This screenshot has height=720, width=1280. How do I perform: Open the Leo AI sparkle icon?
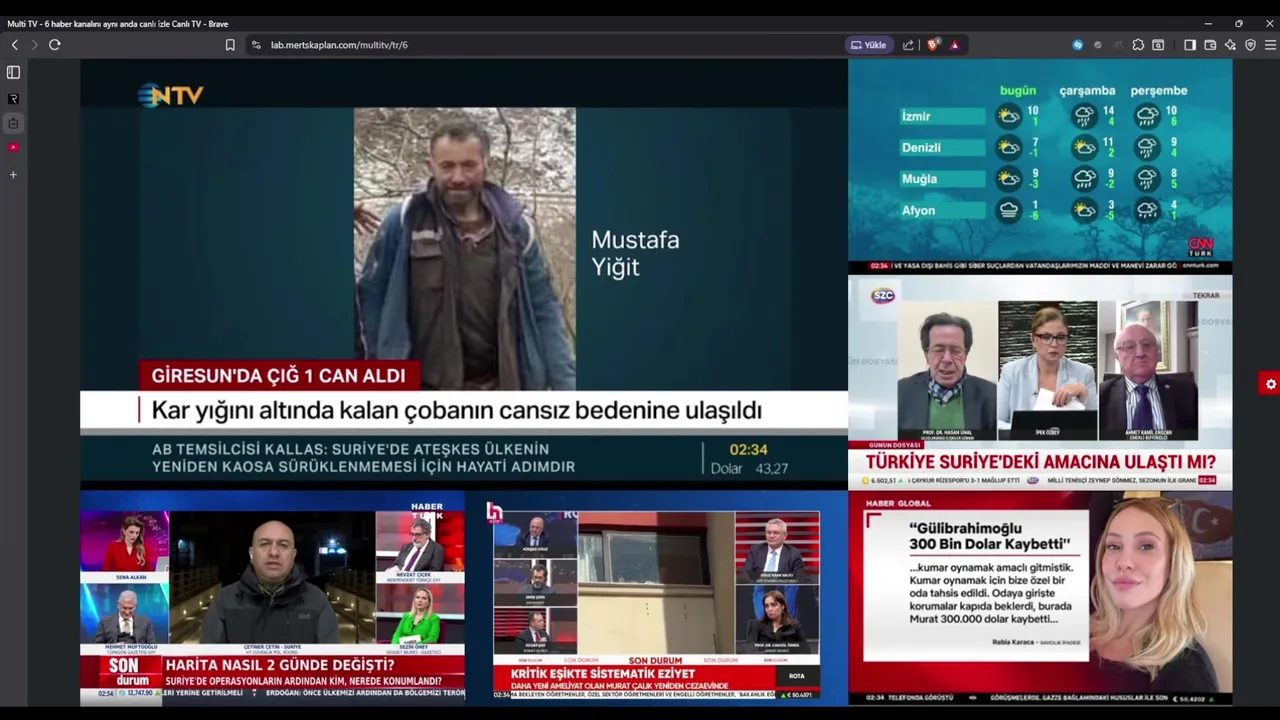click(x=1230, y=45)
